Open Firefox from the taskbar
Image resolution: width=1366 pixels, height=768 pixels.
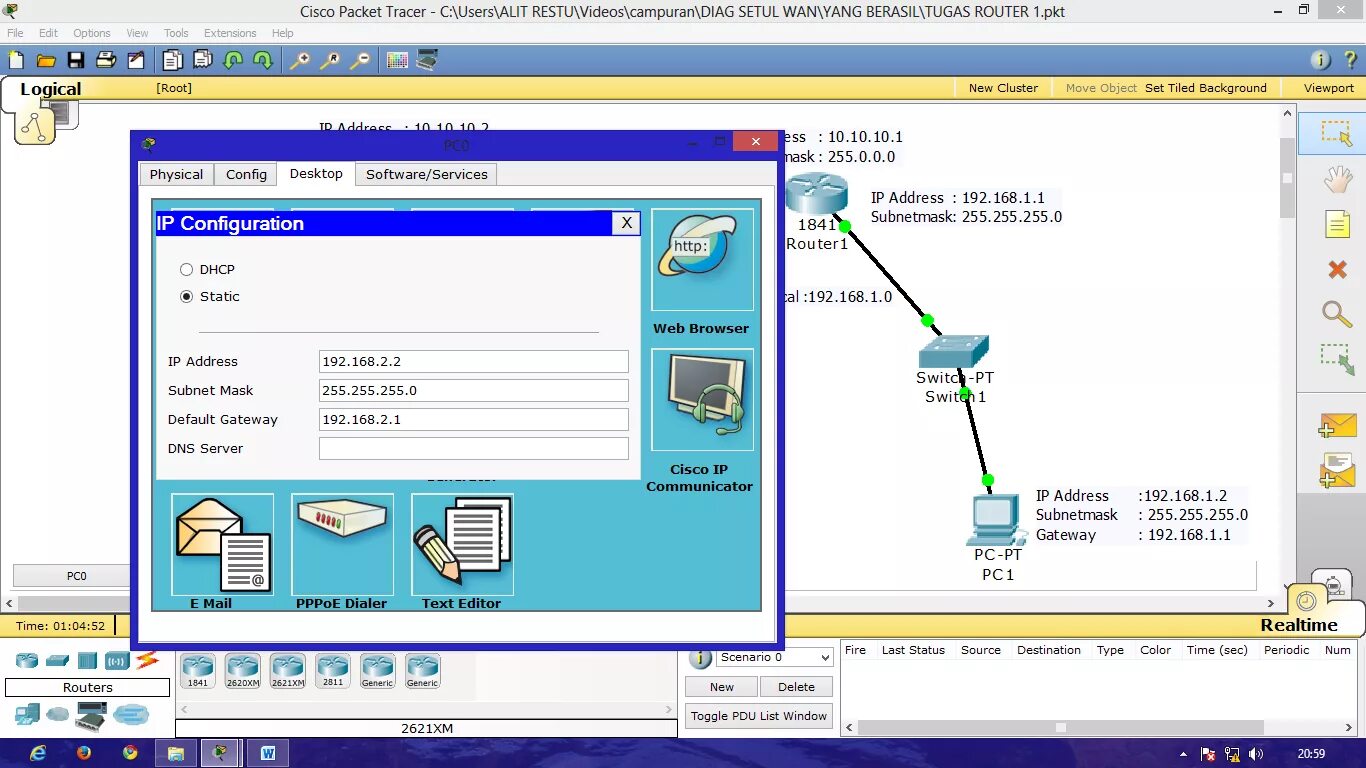(84, 753)
